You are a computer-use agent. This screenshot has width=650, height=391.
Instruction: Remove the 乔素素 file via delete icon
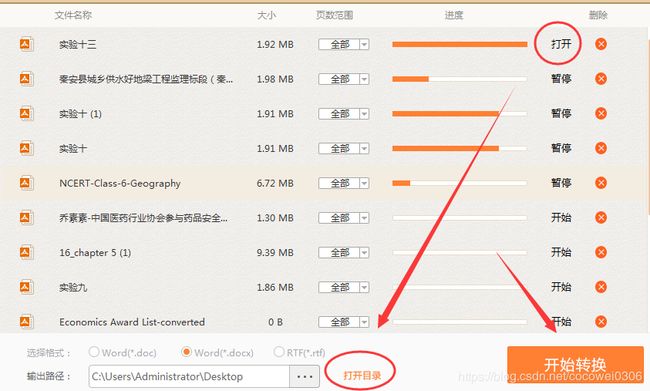tap(601, 217)
